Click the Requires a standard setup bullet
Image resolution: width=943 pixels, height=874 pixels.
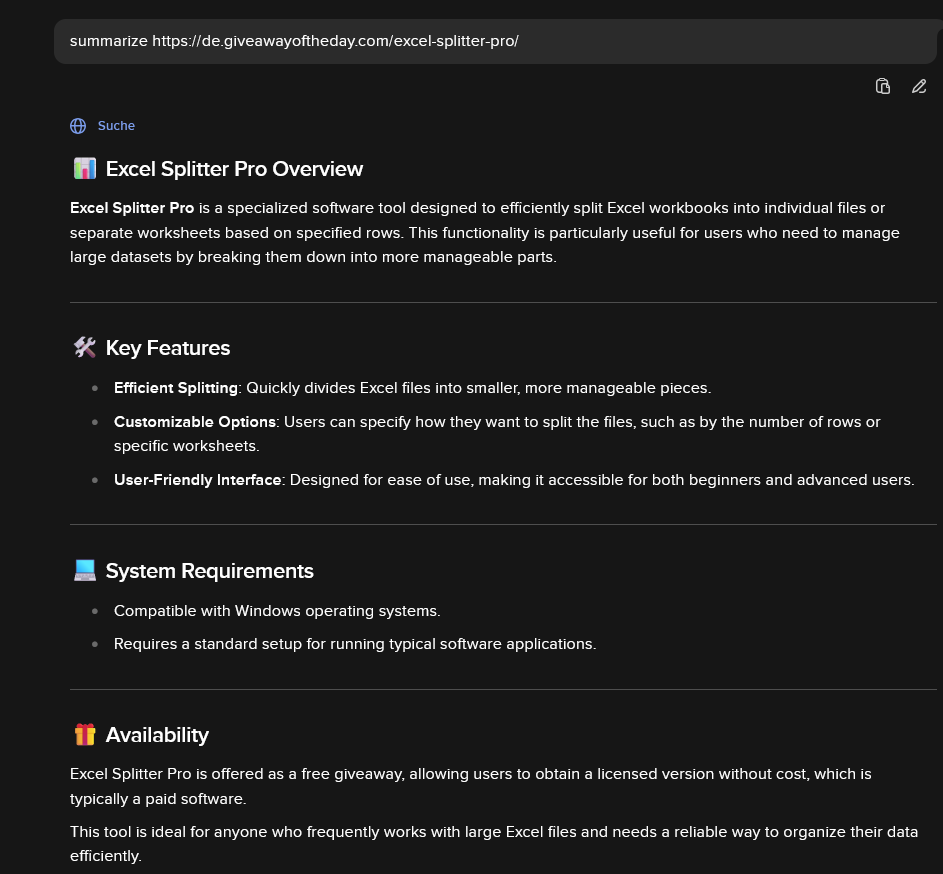tap(355, 644)
